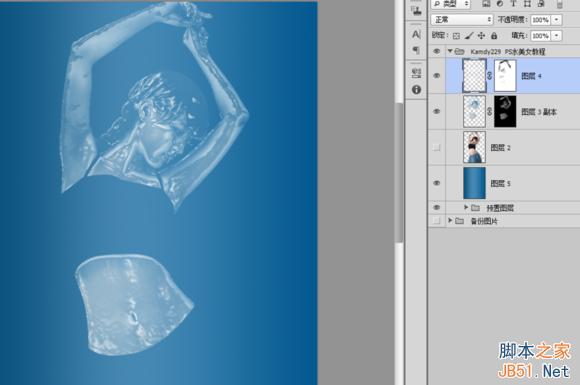Select the Kamdy229 PS水美女教程 group name
The image size is (580, 385).
(x=508, y=52)
